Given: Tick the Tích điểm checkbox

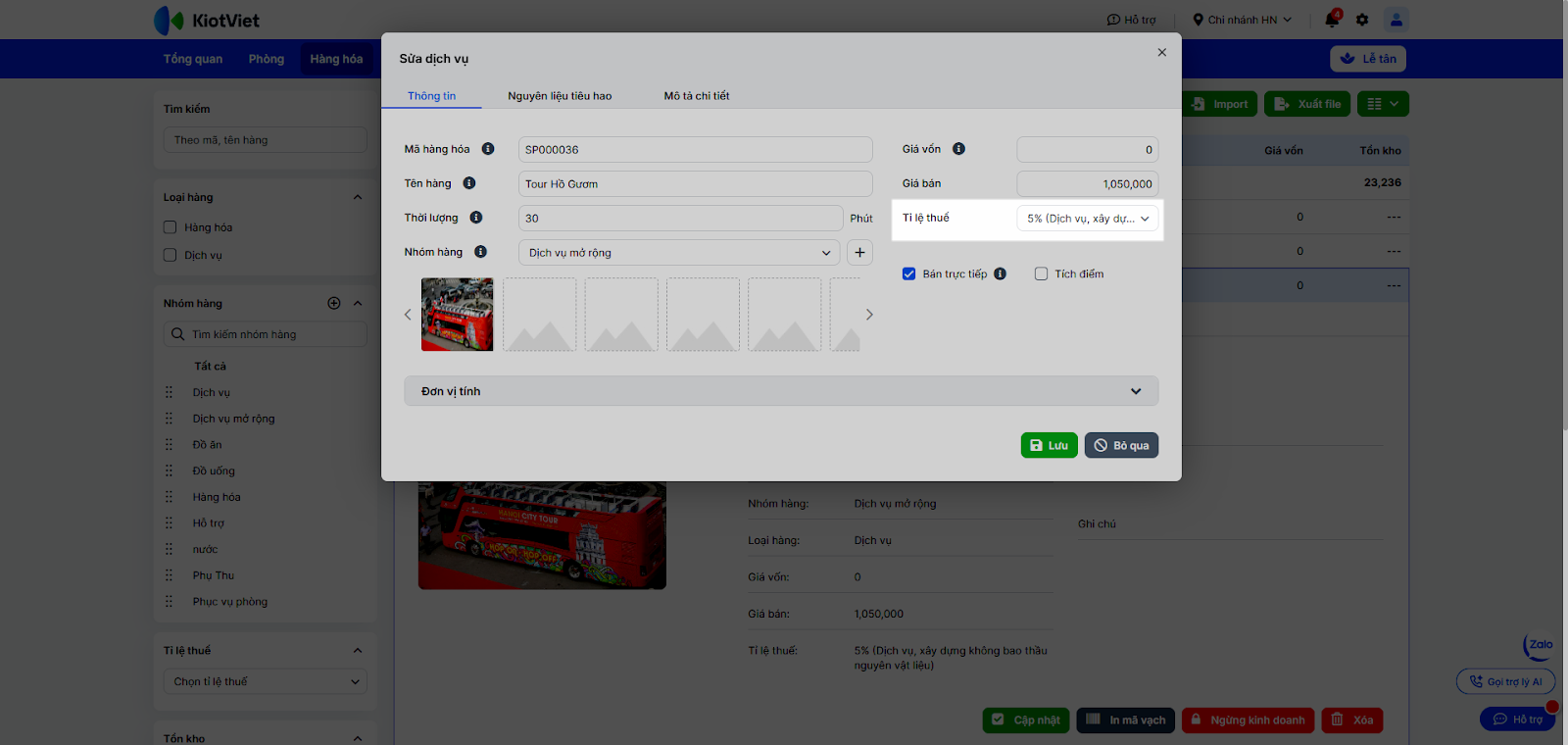Looking at the screenshot, I should [1041, 273].
